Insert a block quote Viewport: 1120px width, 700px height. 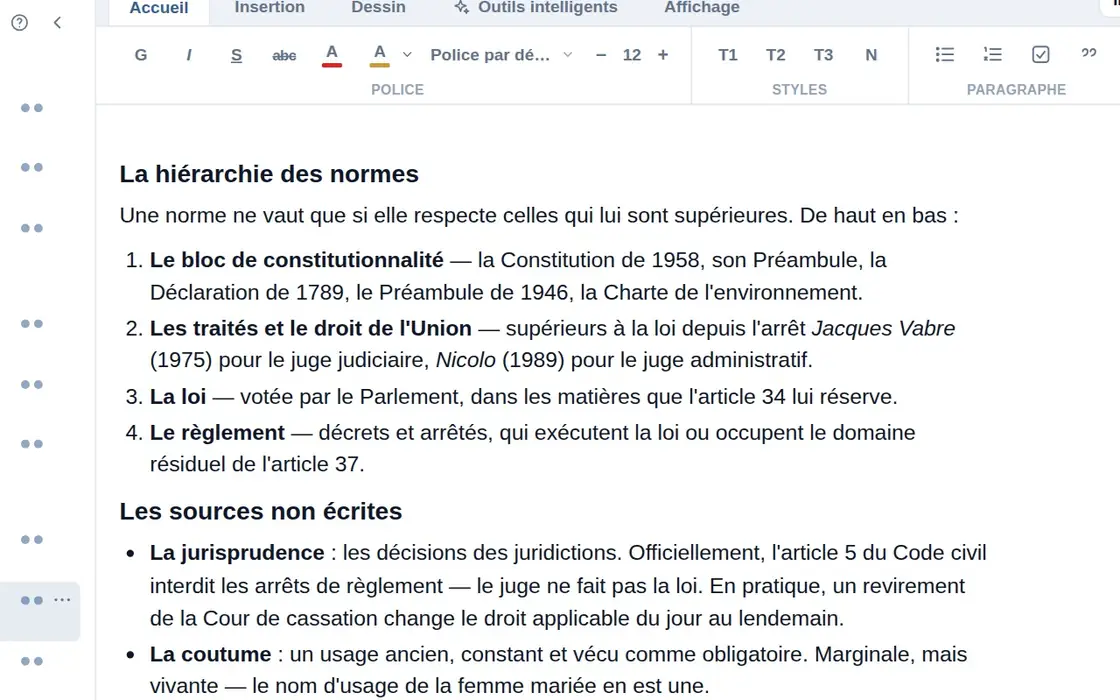pos(1088,55)
